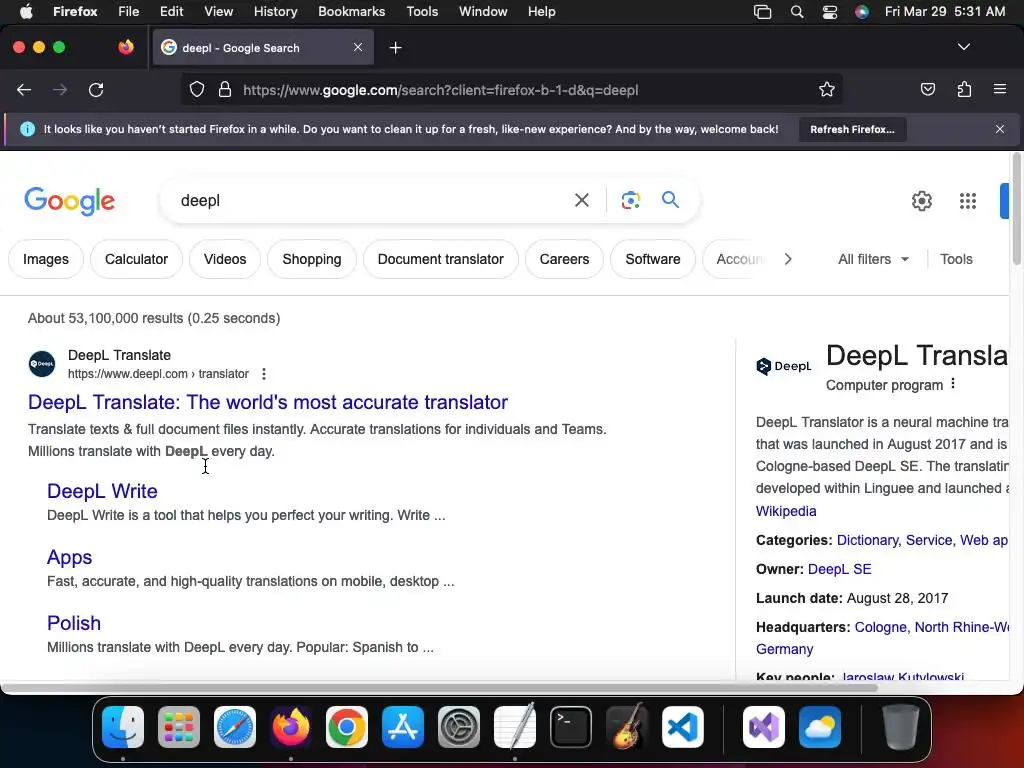Viewport: 1024px width, 768px height.
Task: Open more options for DeepL Translate result
Action: point(264,374)
